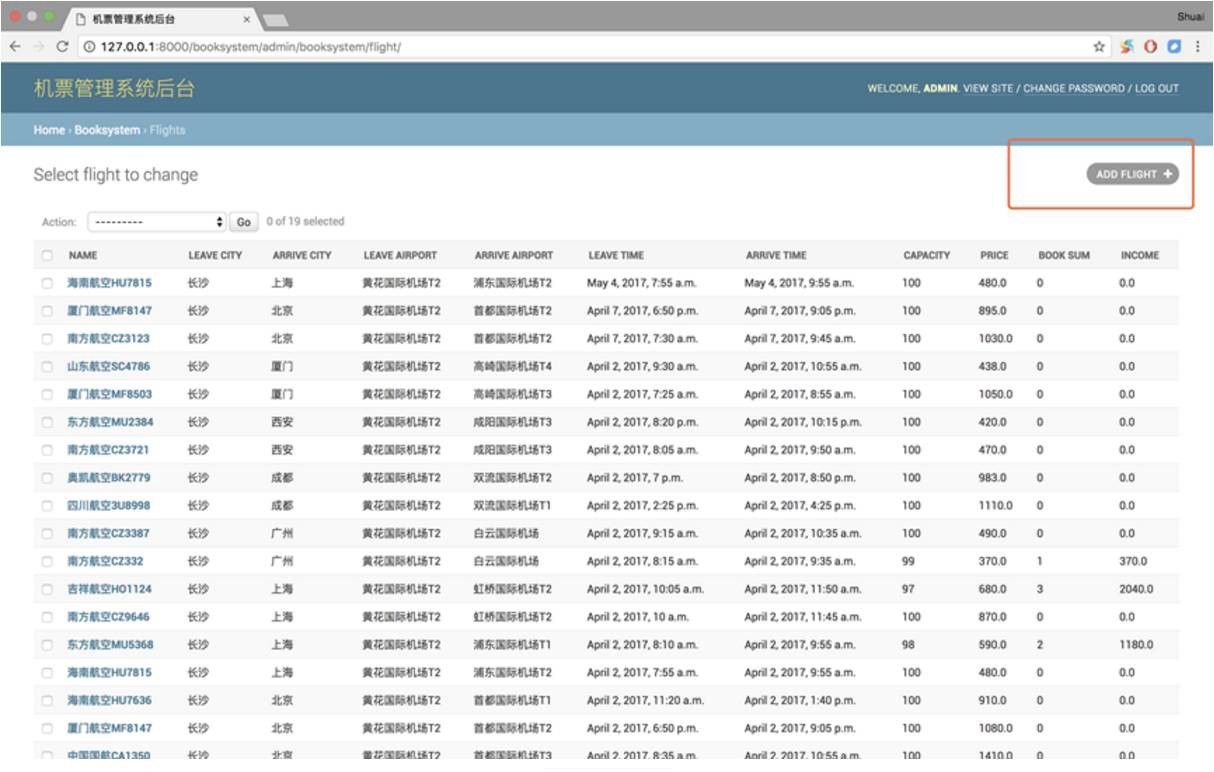Open flight 南方航空CZ3387
Image resolution: width=1214 pixels, height=772 pixels.
pos(108,533)
